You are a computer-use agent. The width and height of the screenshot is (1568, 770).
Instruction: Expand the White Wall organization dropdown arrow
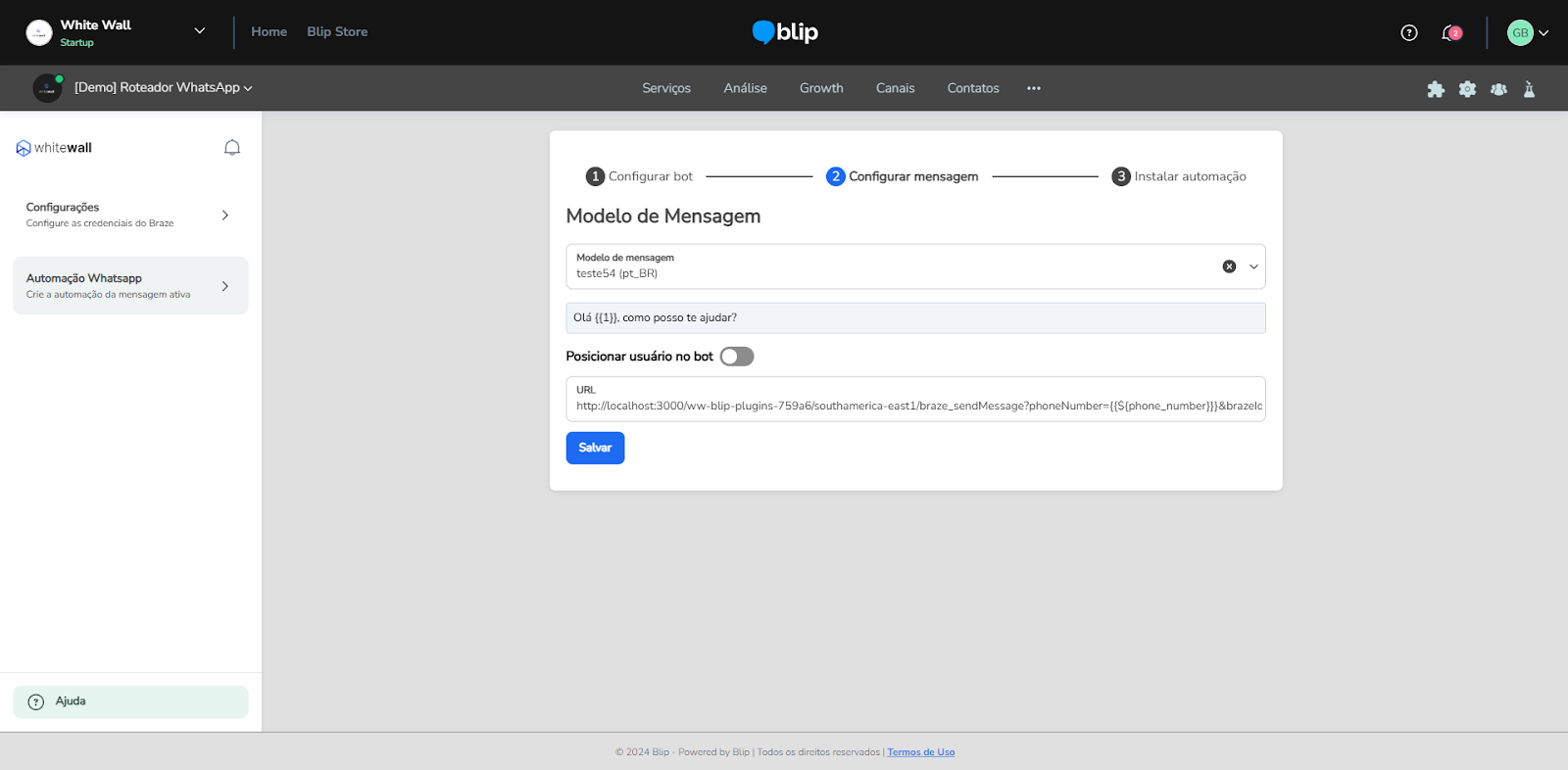click(200, 31)
